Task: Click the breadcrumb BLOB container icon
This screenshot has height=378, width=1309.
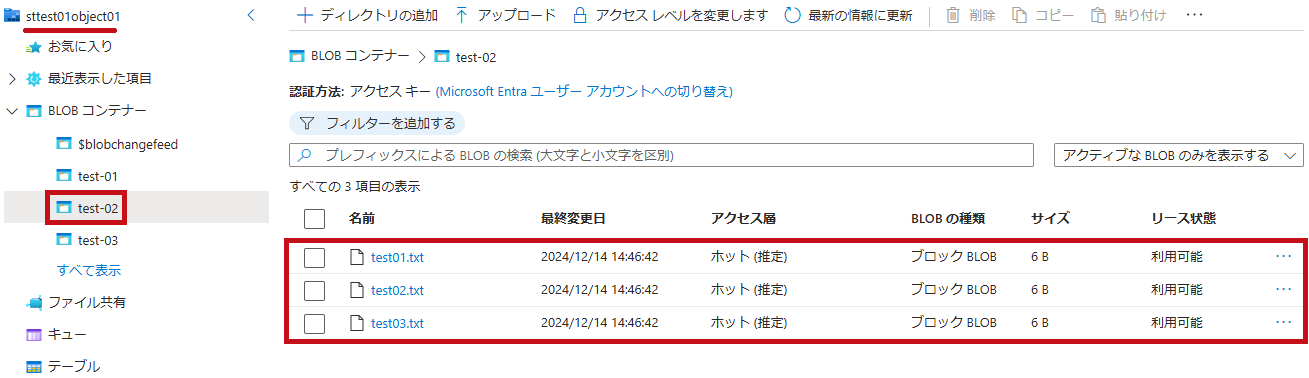Action: click(x=297, y=56)
